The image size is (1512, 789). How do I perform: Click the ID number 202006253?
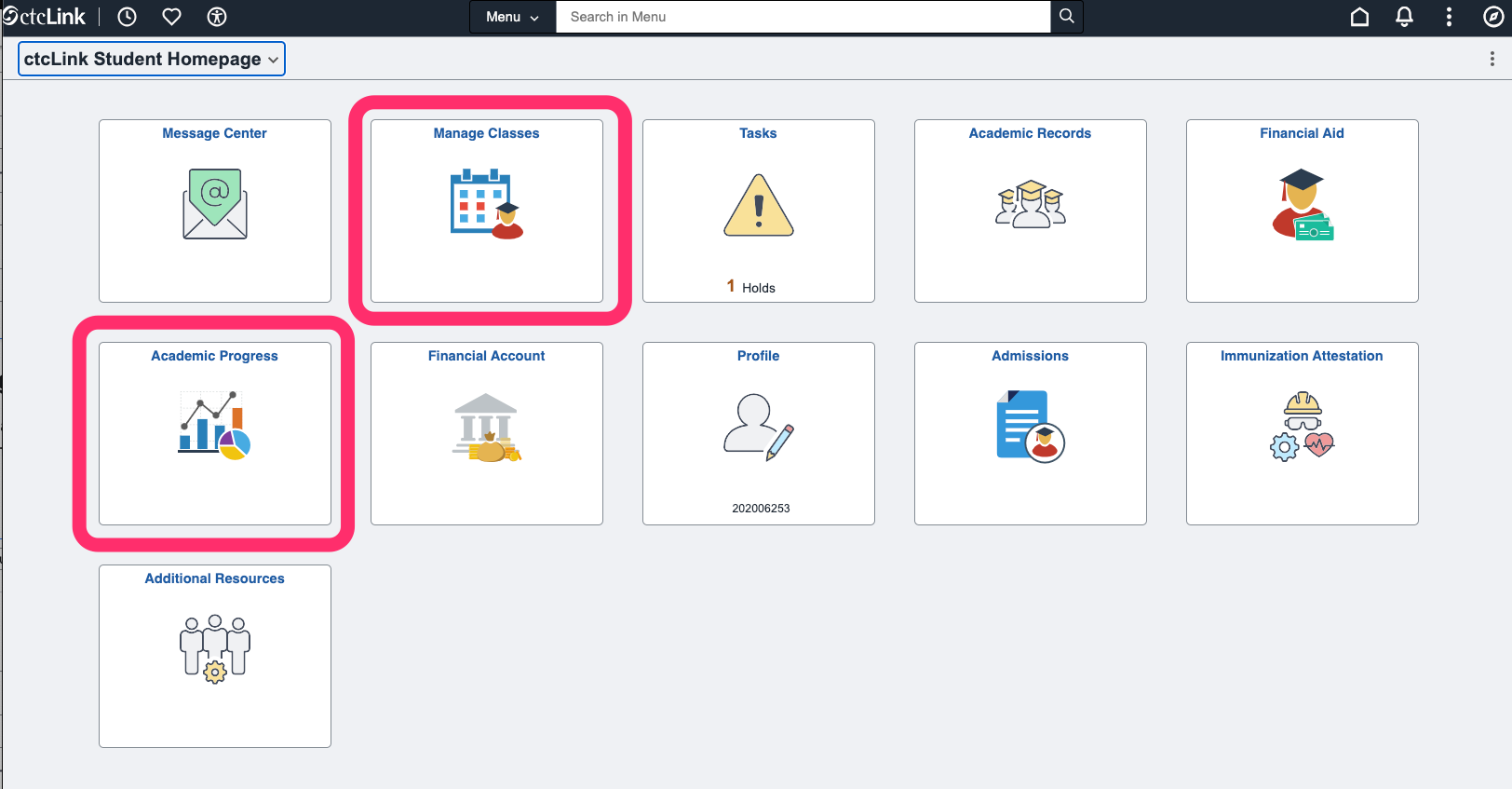[761, 509]
